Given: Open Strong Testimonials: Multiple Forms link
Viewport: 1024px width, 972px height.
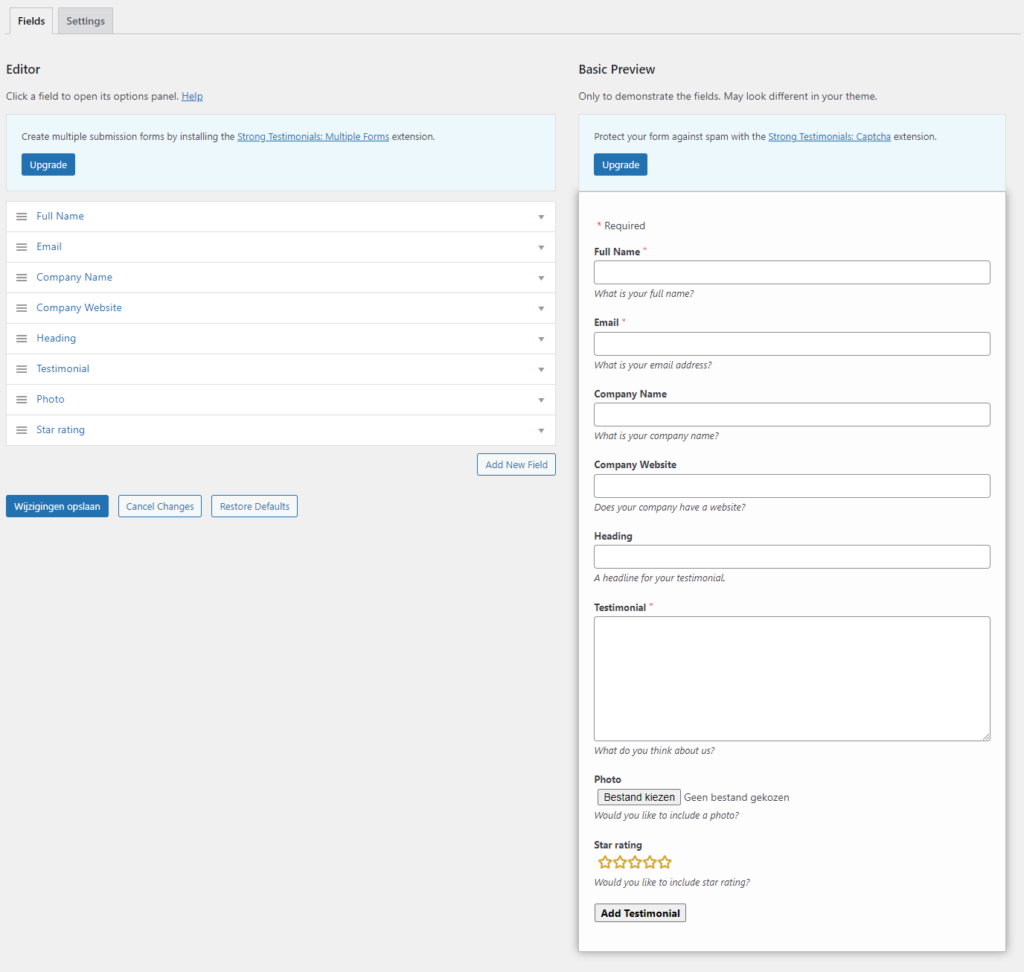Looking at the screenshot, I should 313,137.
